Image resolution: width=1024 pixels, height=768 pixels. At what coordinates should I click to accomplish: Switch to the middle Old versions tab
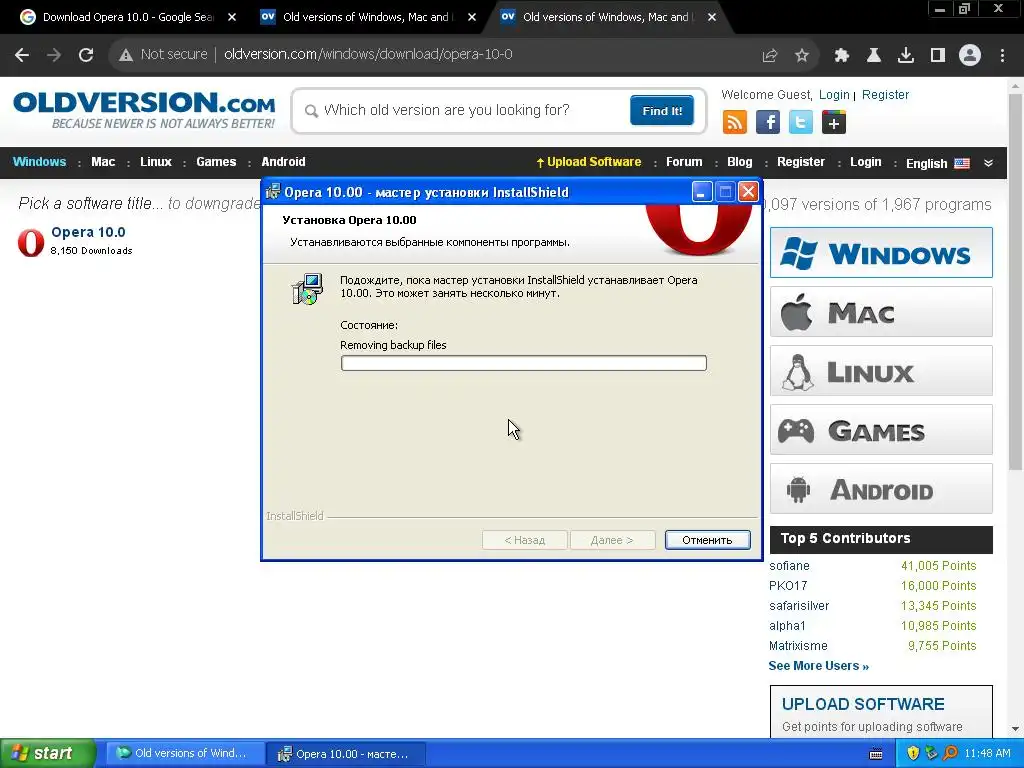point(368,17)
